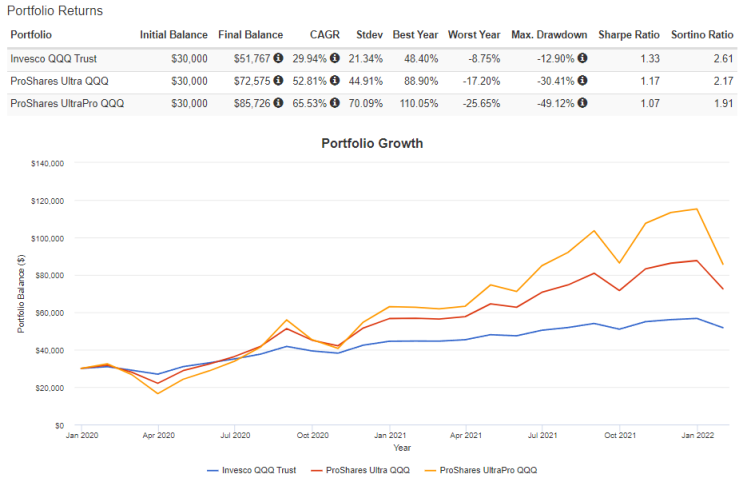Screen dimensions: 743x482
Task: Click info icon beside $72,575 final balance
Action: 279,80
